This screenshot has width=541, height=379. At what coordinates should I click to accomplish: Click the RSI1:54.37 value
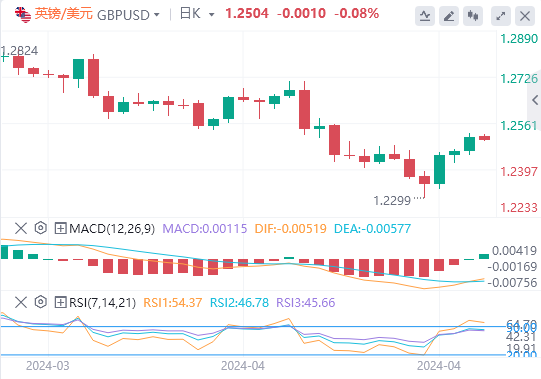pos(173,303)
